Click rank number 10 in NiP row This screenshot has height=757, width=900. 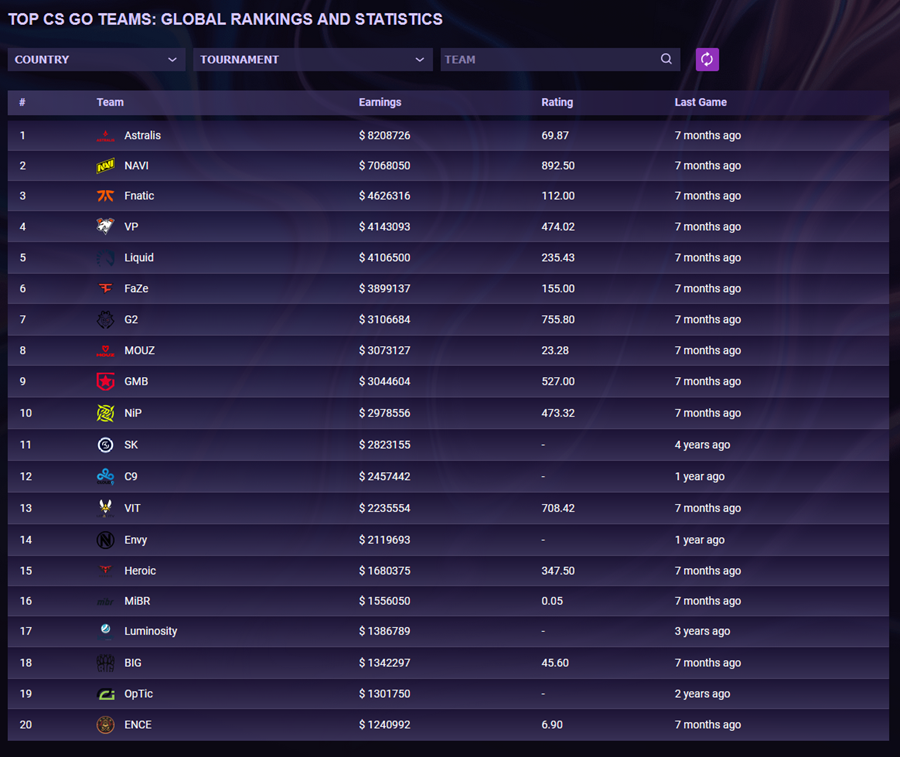26,413
